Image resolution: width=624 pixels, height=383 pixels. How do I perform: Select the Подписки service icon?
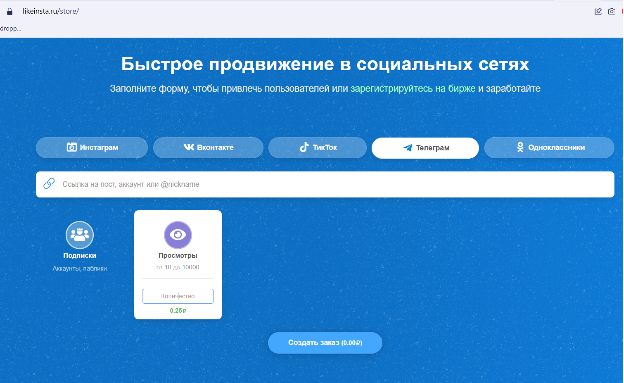[x=80, y=235]
